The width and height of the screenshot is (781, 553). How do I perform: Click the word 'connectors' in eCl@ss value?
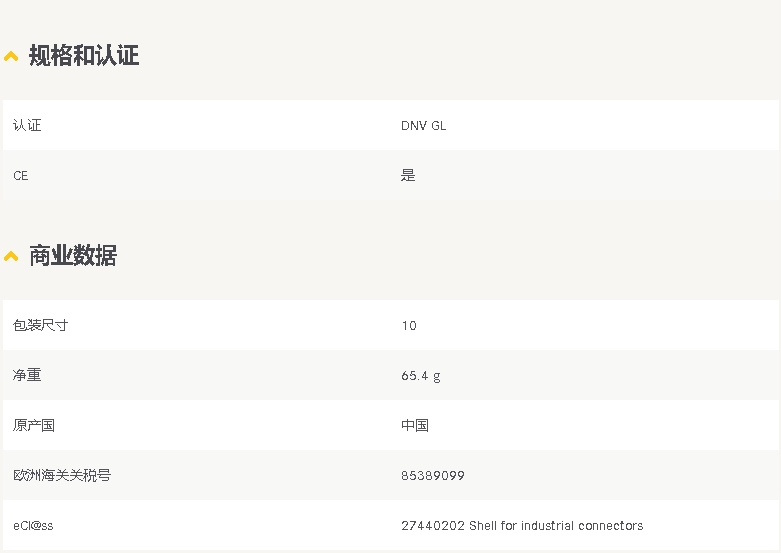tap(611, 526)
